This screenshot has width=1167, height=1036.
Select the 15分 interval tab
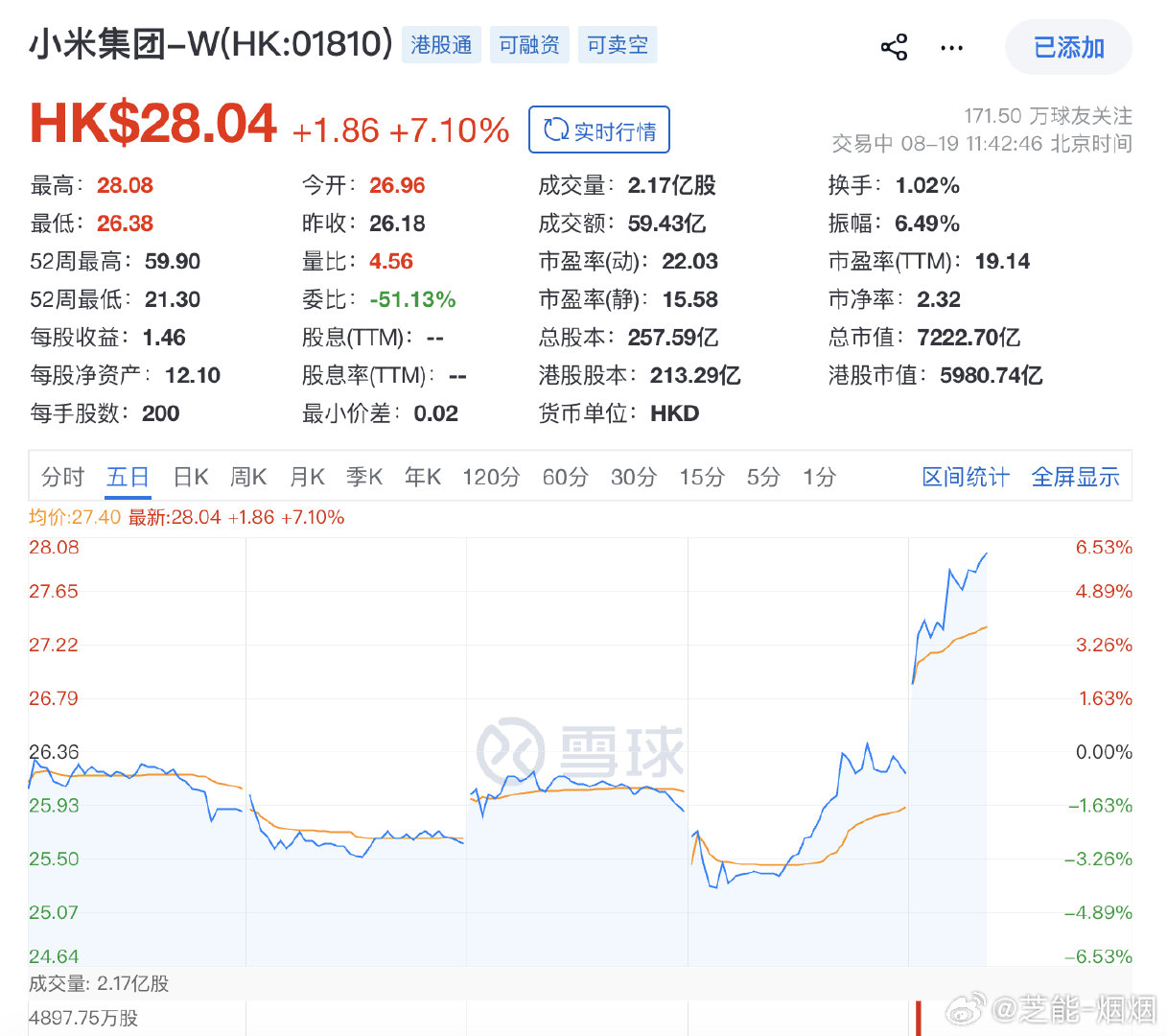click(702, 477)
